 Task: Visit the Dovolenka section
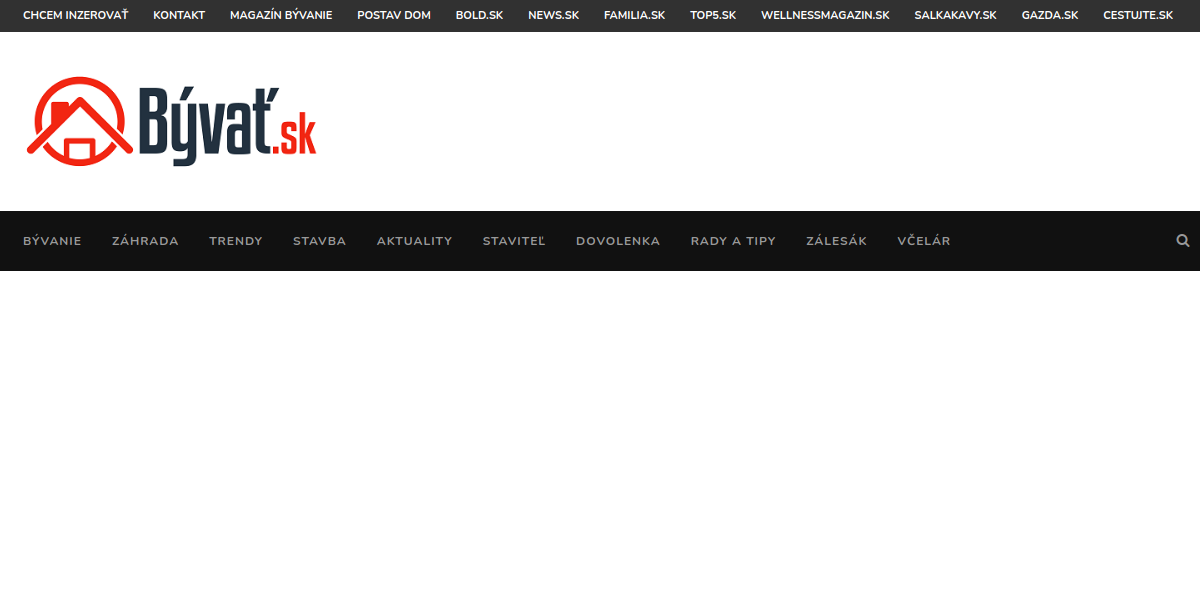[x=618, y=241]
